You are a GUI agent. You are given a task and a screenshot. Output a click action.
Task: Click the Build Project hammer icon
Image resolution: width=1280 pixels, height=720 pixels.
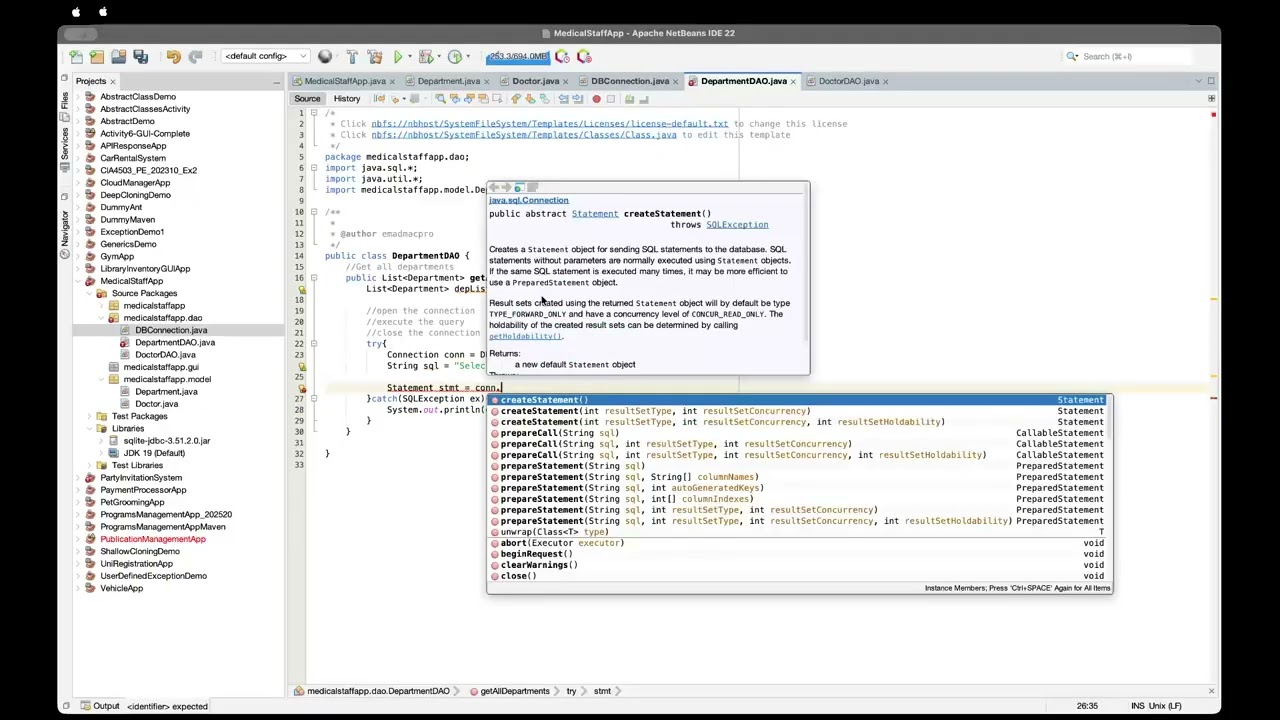point(352,57)
